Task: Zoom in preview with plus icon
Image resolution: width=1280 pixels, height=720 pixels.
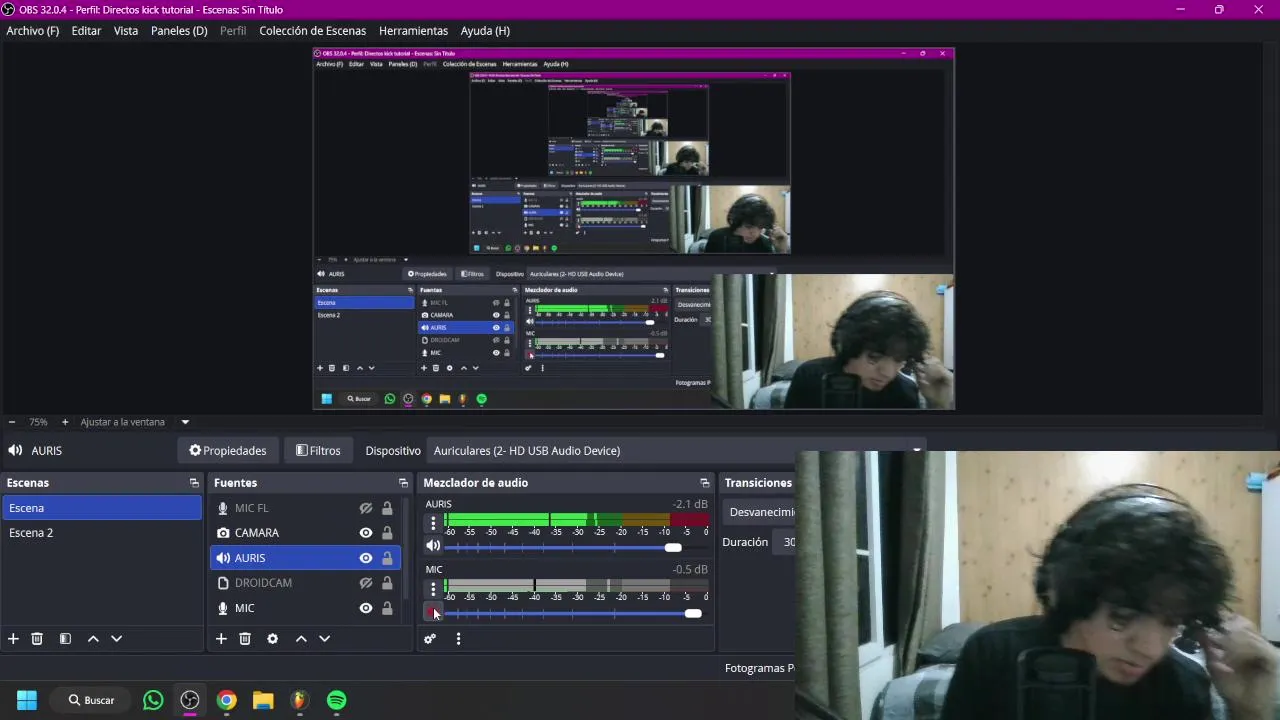Action: (65, 422)
